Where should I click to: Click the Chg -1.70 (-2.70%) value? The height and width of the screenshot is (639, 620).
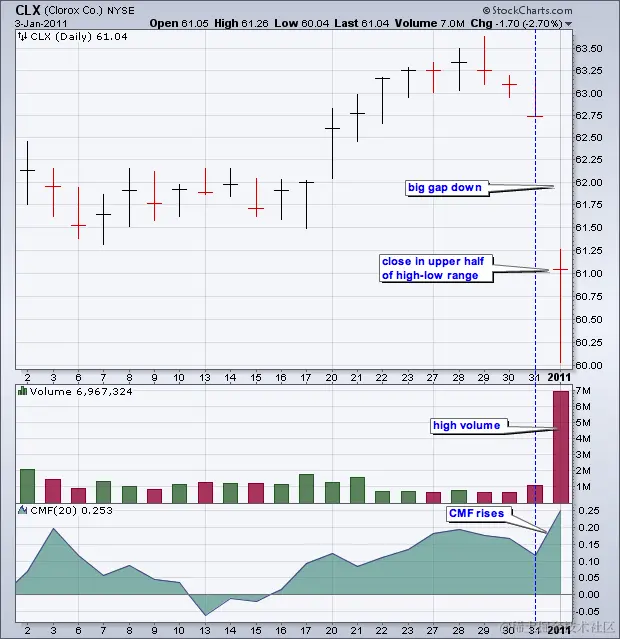click(x=516, y=24)
